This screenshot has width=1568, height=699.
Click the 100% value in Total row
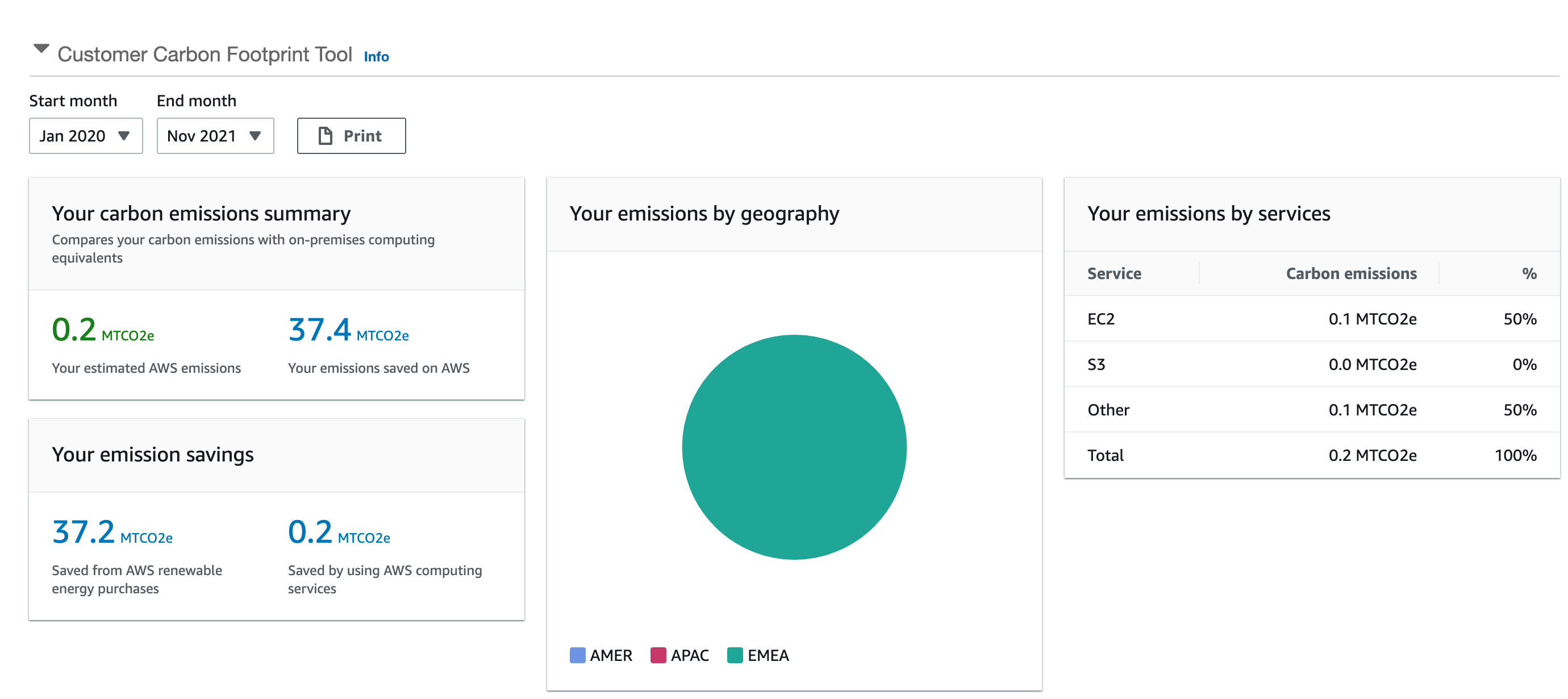[x=1516, y=455]
